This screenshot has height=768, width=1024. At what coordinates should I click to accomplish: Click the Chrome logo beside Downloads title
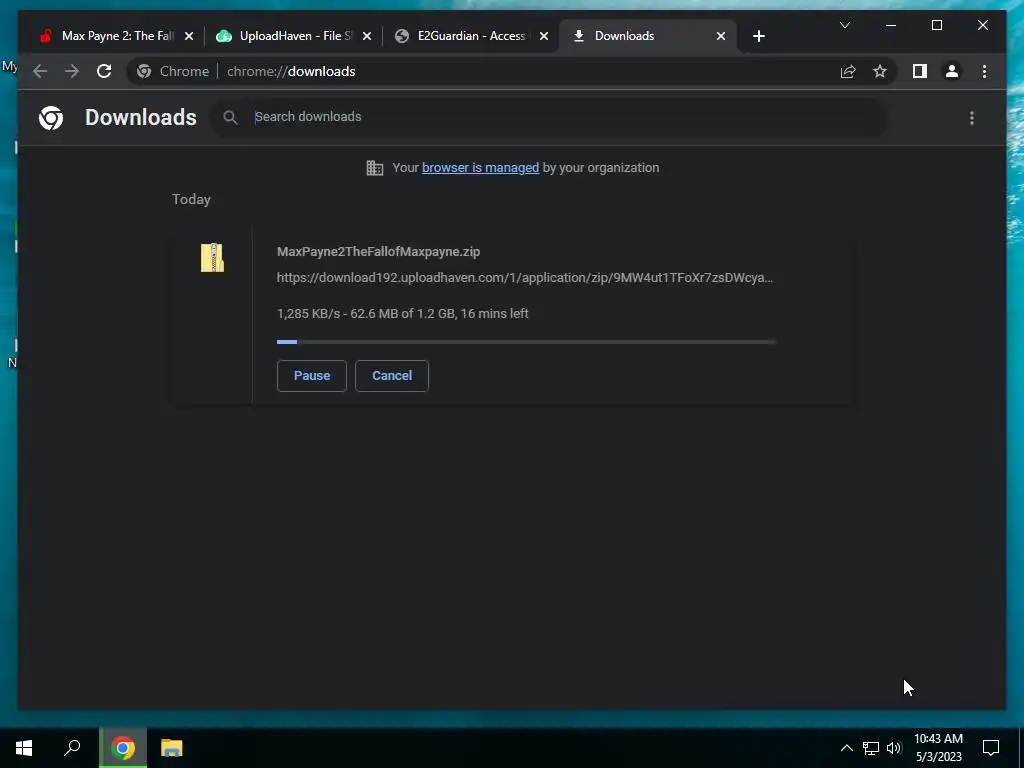coord(51,118)
